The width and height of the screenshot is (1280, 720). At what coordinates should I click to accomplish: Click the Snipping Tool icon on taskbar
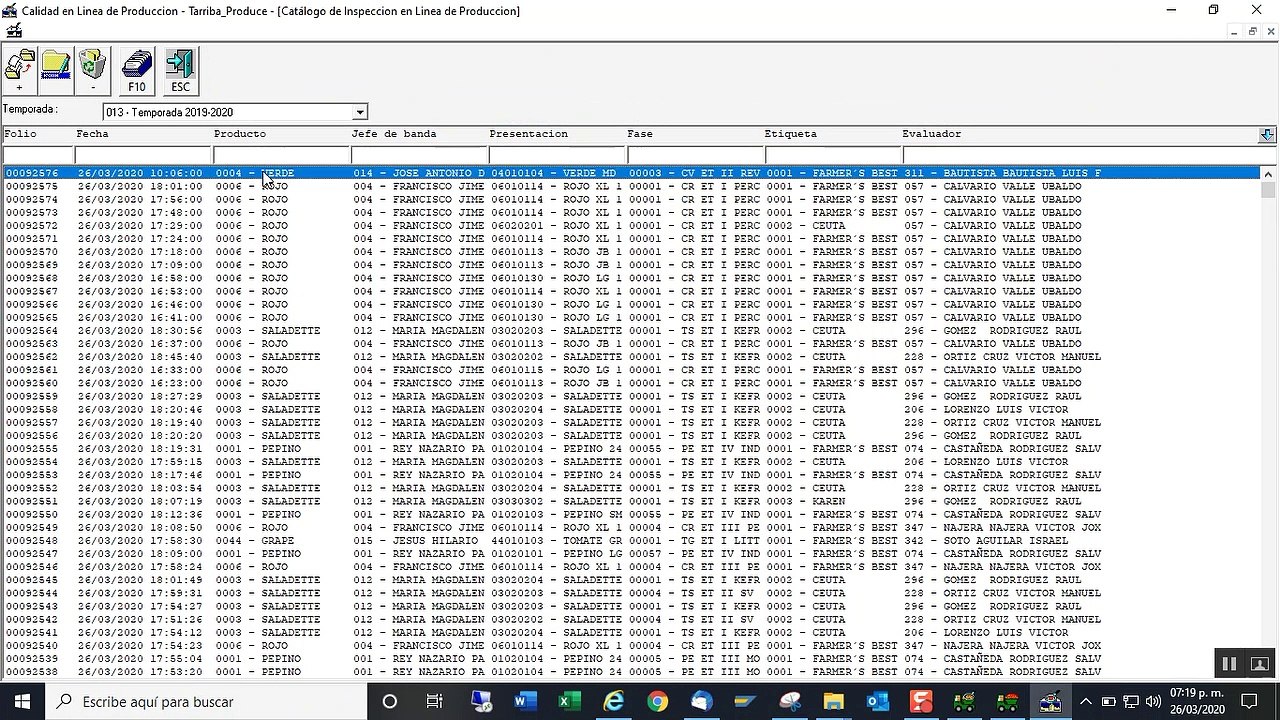pos(789,702)
